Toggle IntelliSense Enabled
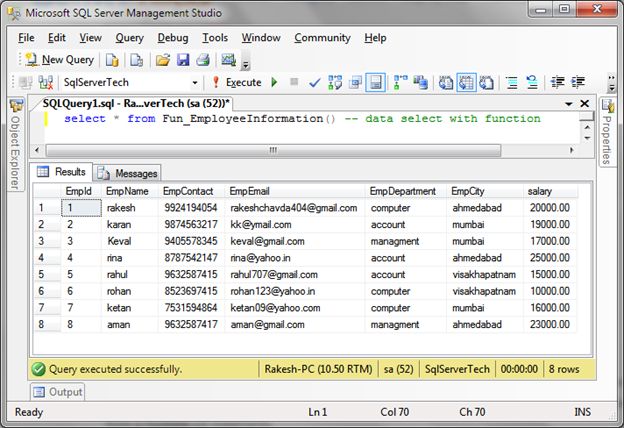 click(375, 82)
